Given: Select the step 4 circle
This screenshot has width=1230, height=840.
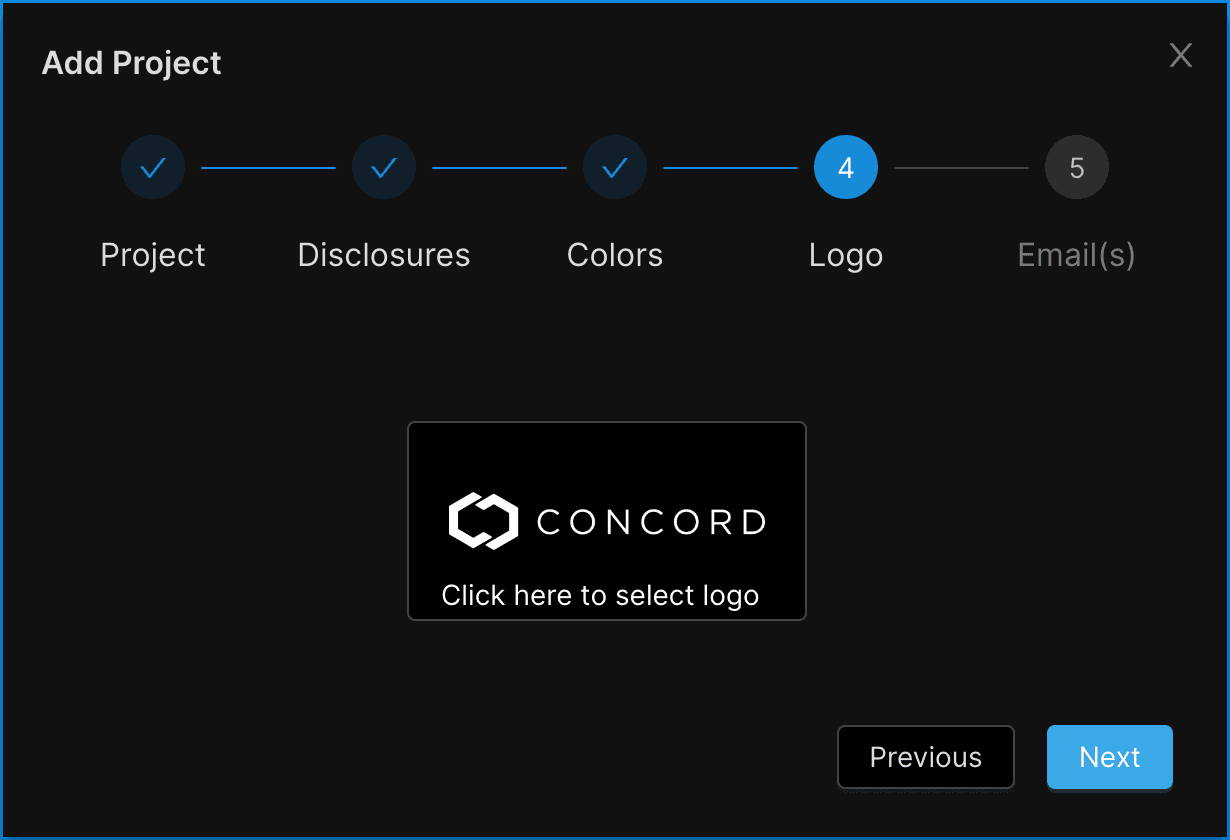Looking at the screenshot, I should pos(846,168).
